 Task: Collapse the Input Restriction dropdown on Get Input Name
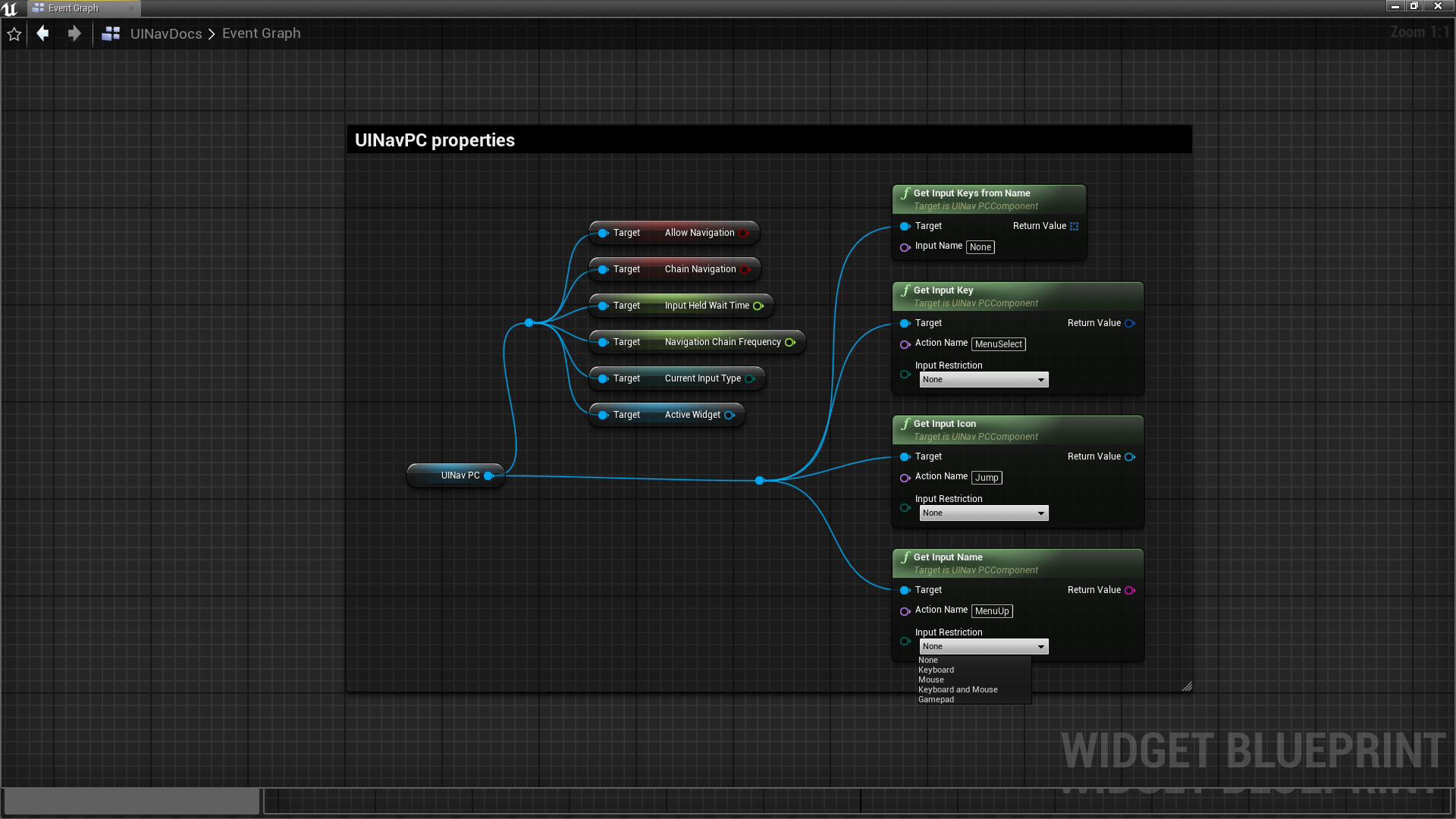pyautogui.click(x=984, y=647)
